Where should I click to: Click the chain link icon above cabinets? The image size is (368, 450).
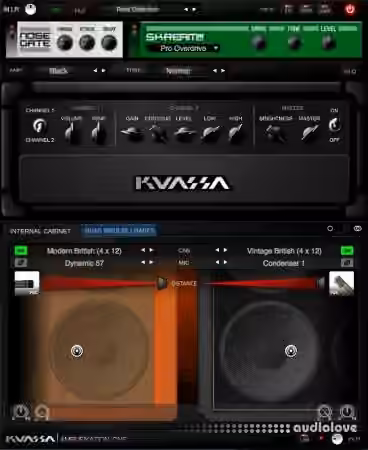point(357,229)
